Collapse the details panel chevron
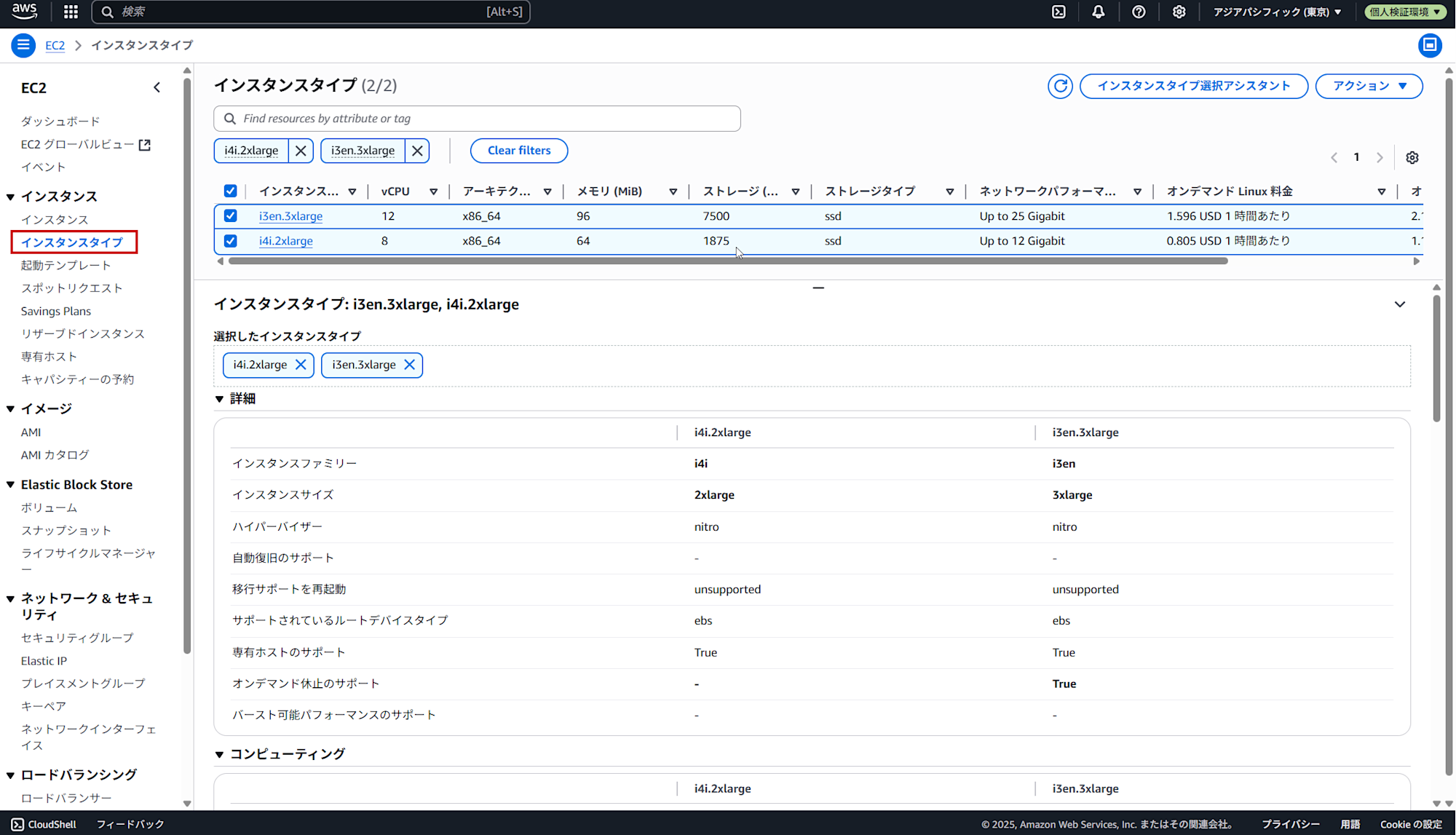The width and height of the screenshot is (1456, 835). (1399, 304)
